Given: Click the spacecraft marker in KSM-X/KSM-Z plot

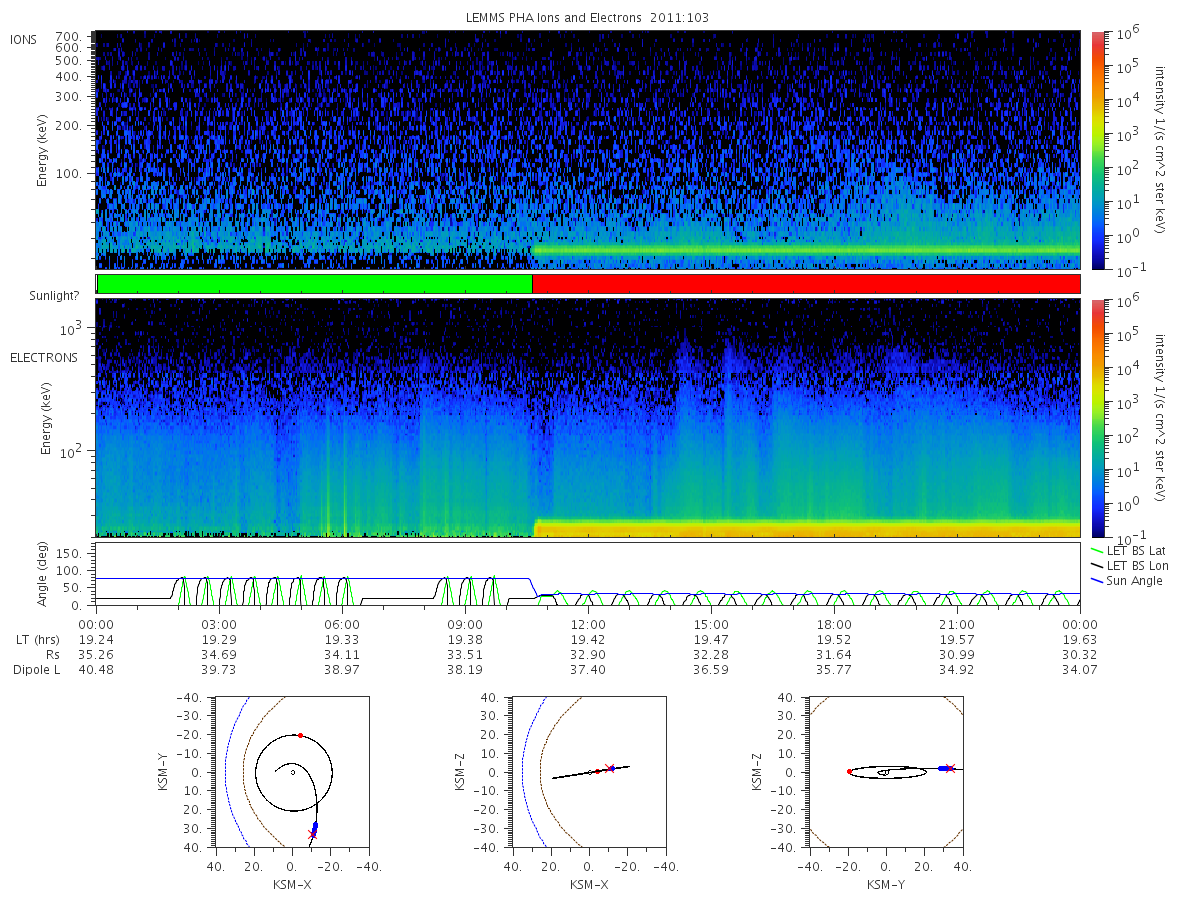Looking at the screenshot, I should coord(611,768).
